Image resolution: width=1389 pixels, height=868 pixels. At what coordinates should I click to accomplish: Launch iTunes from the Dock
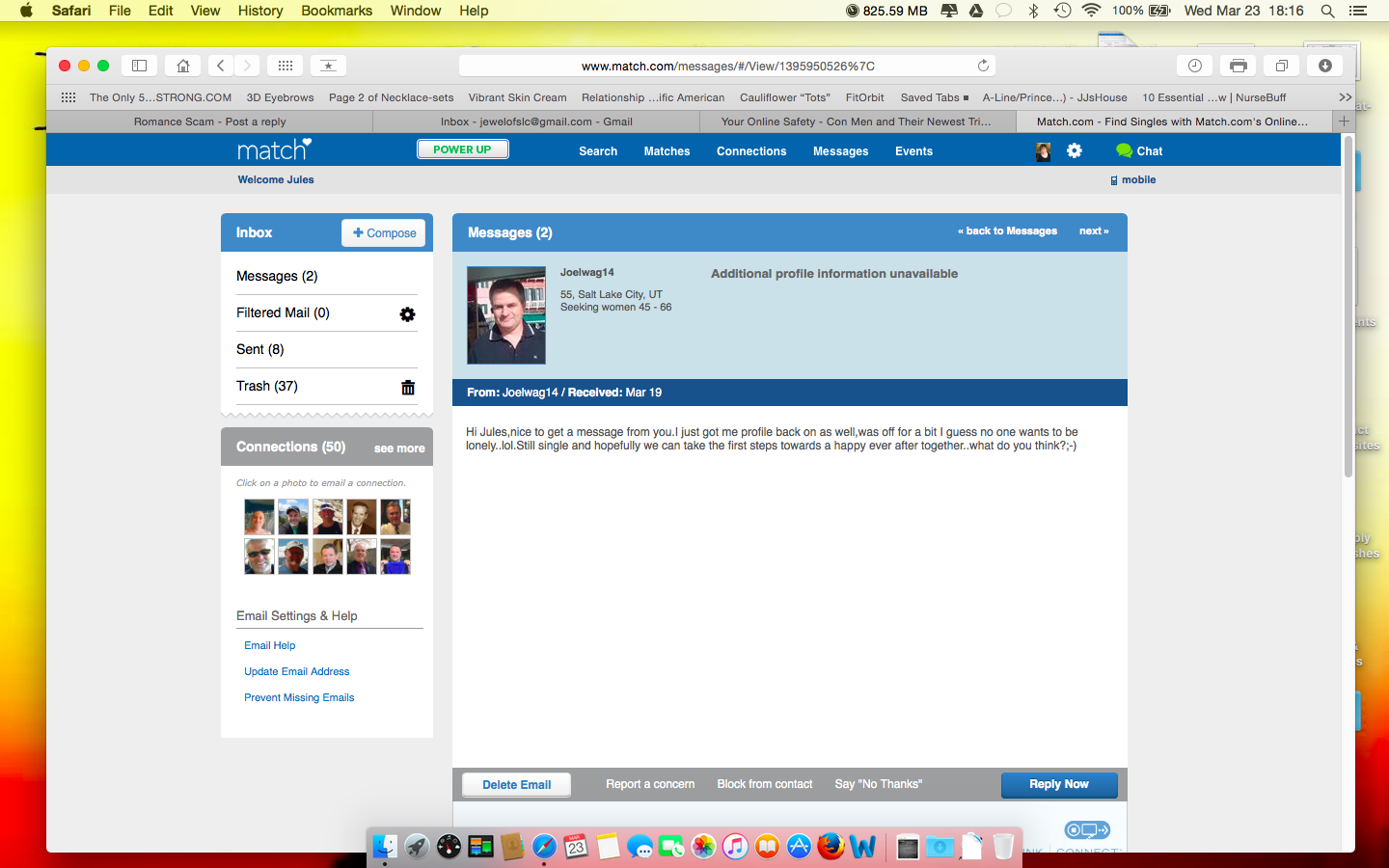pos(735,846)
